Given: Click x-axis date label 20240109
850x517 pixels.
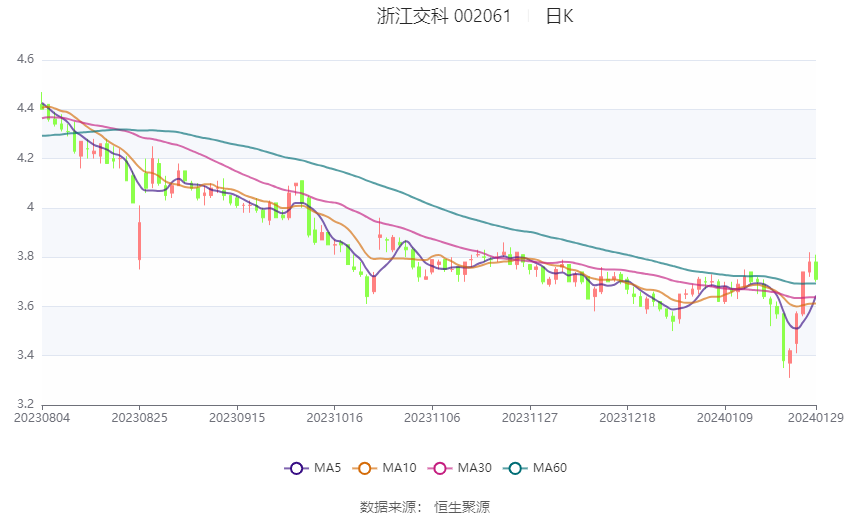Looking at the screenshot, I should [x=725, y=417].
